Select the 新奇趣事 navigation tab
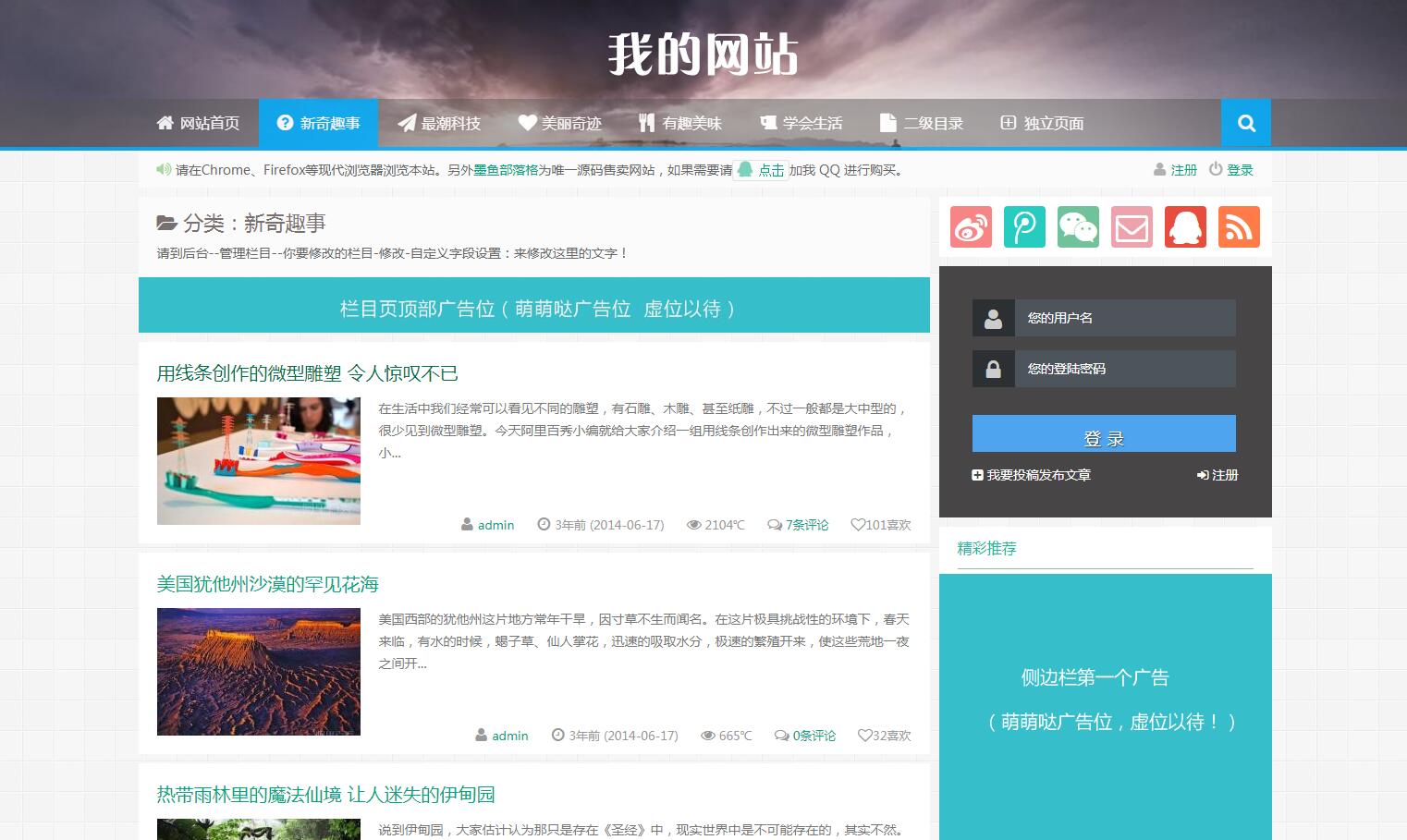Screen dimensions: 1407x840 click(319, 123)
